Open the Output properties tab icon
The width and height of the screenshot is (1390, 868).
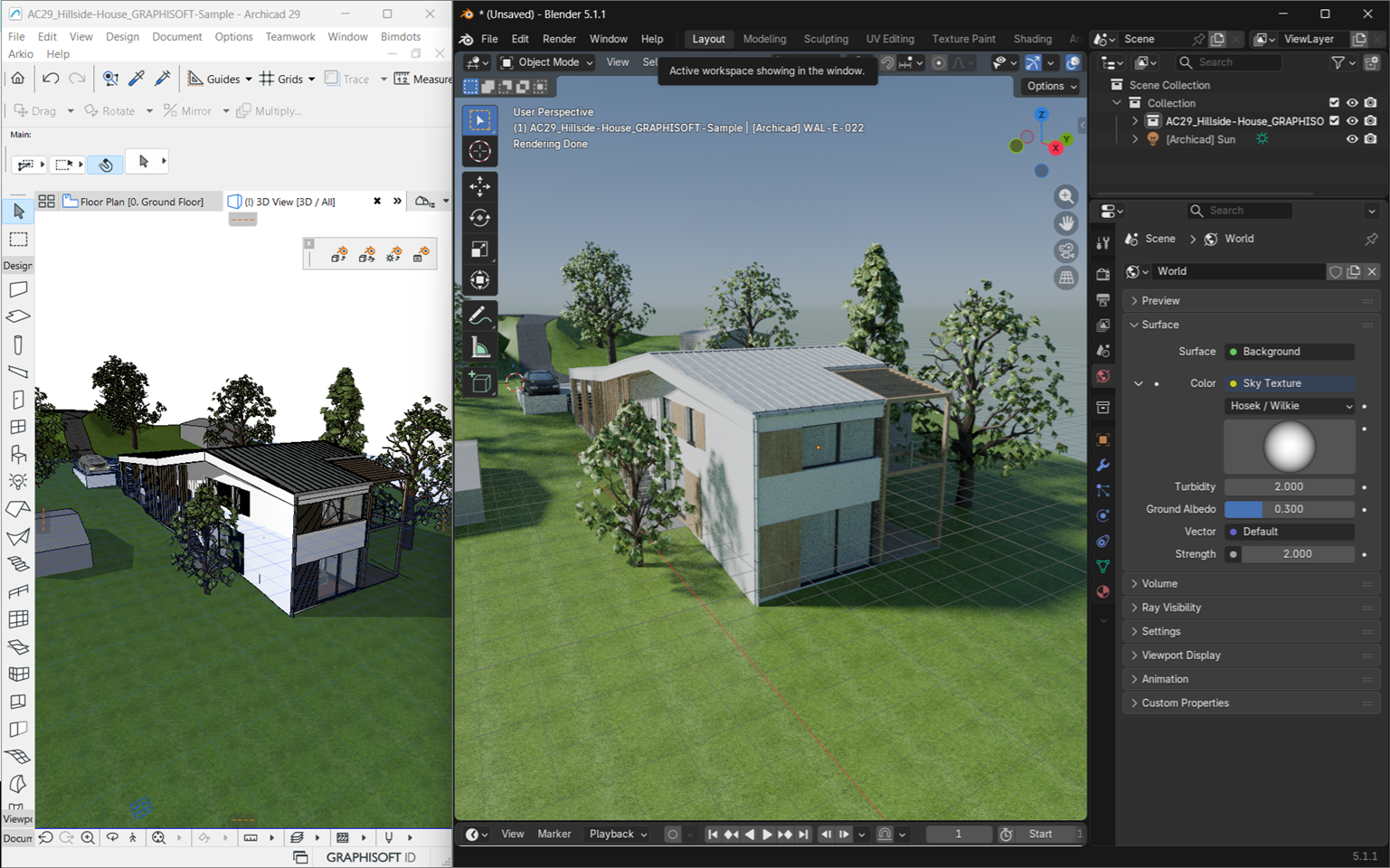[1102, 299]
